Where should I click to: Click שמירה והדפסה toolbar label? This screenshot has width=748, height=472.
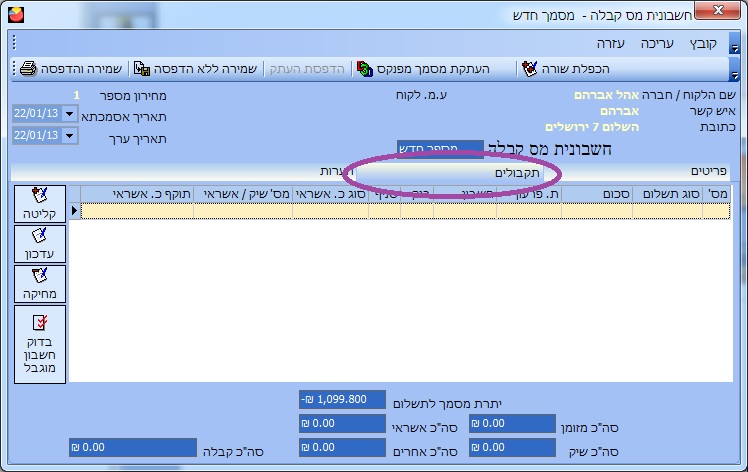click(81, 69)
